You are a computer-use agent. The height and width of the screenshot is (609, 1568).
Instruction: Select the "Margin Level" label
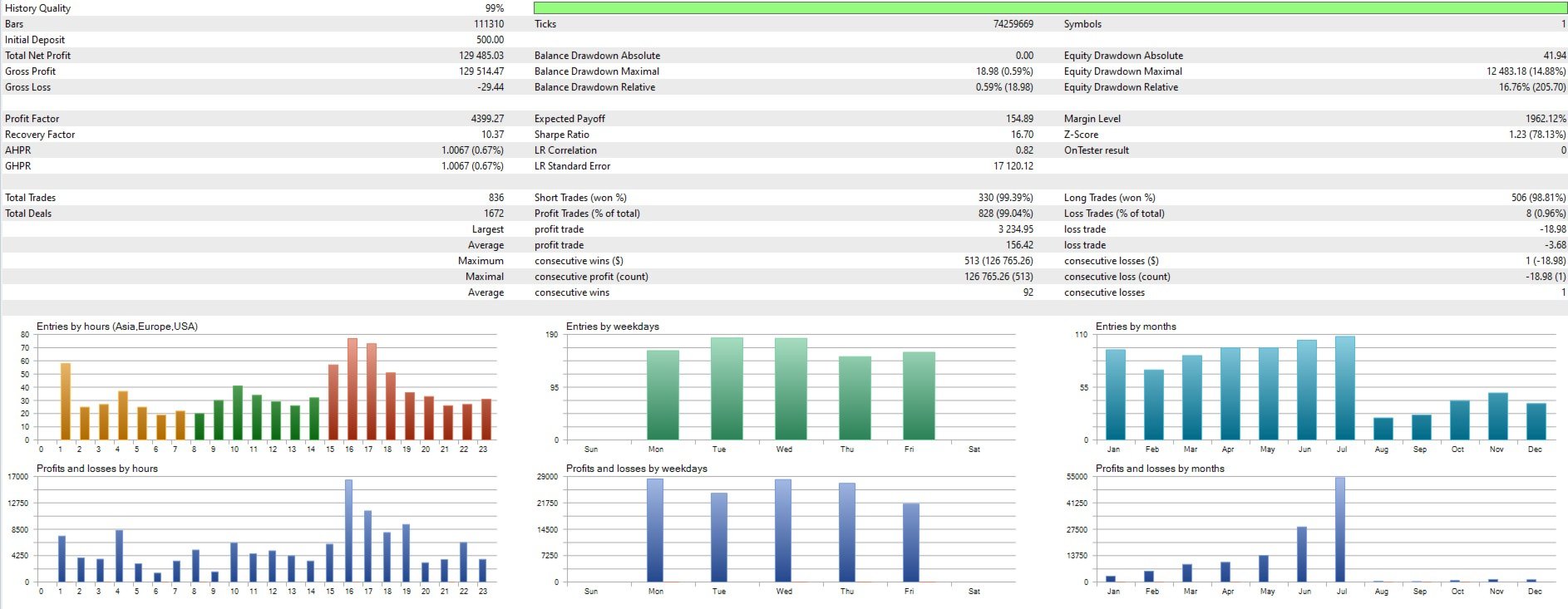coord(1092,119)
